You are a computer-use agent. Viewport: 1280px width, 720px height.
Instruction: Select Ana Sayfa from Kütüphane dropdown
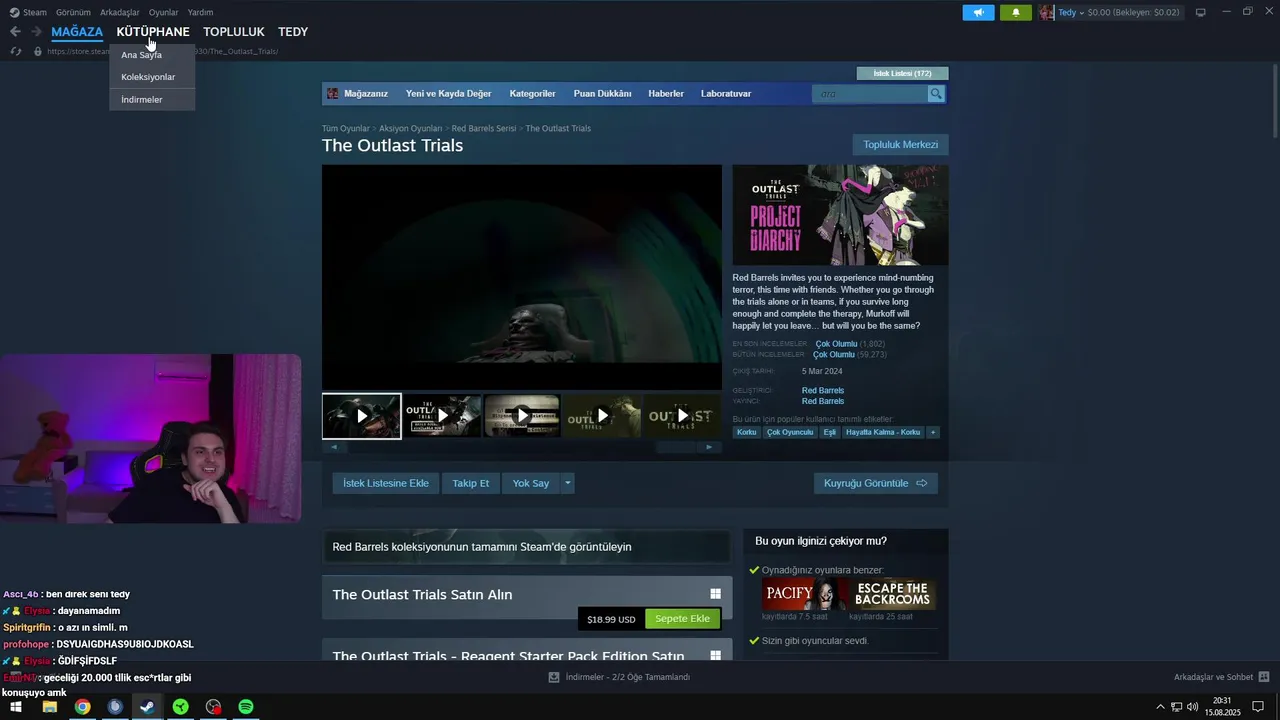click(152, 55)
